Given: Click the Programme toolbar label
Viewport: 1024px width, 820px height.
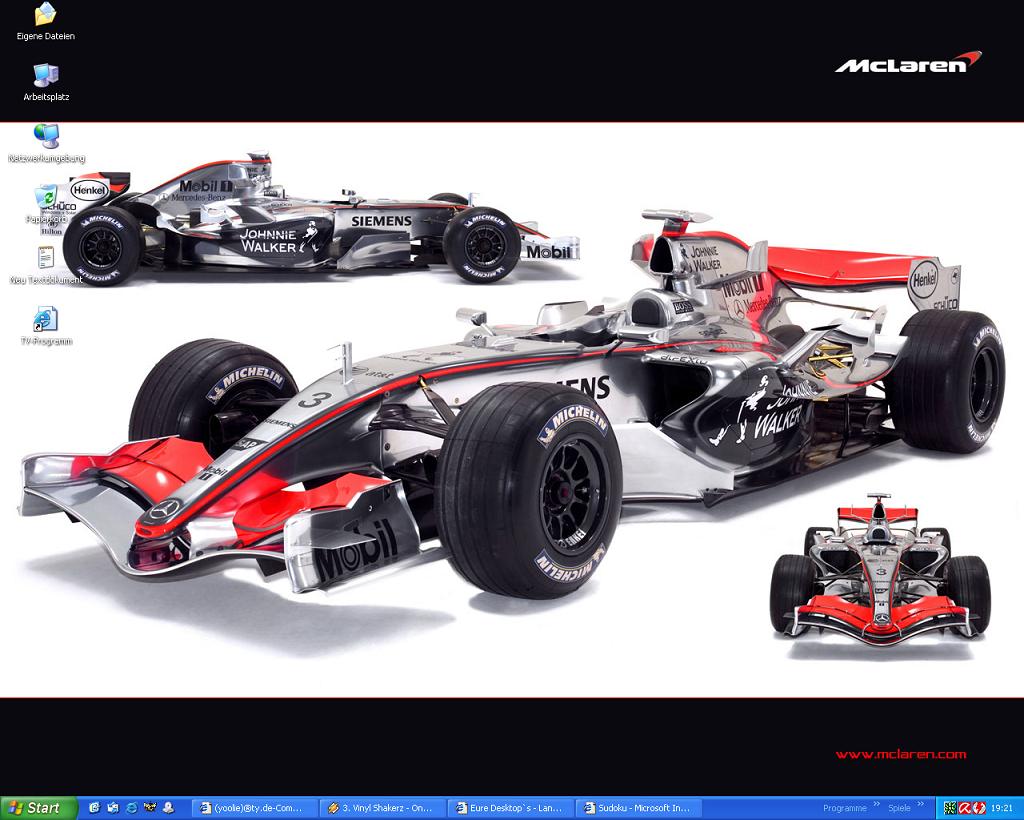Looking at the screenshot, I should pos(844,808).
